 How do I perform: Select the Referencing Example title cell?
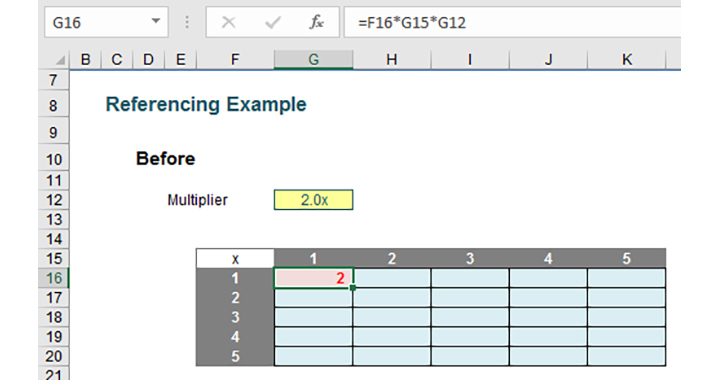coord(206,104)
